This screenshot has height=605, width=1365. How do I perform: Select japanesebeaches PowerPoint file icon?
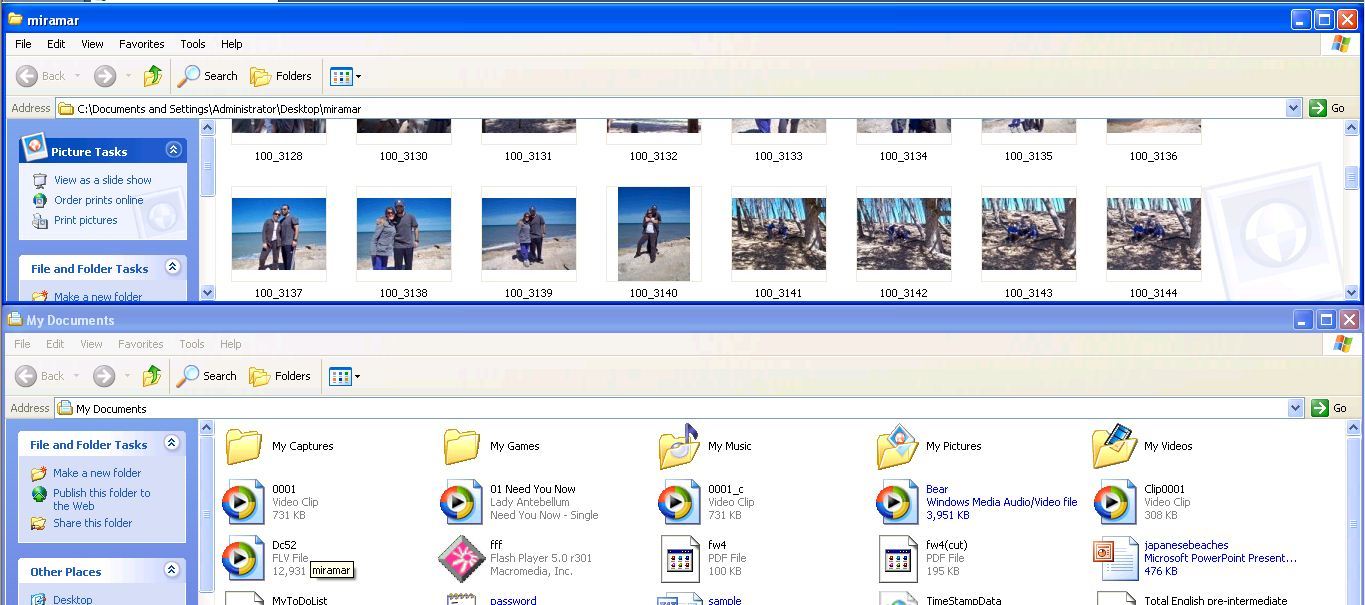point(1115,558)
